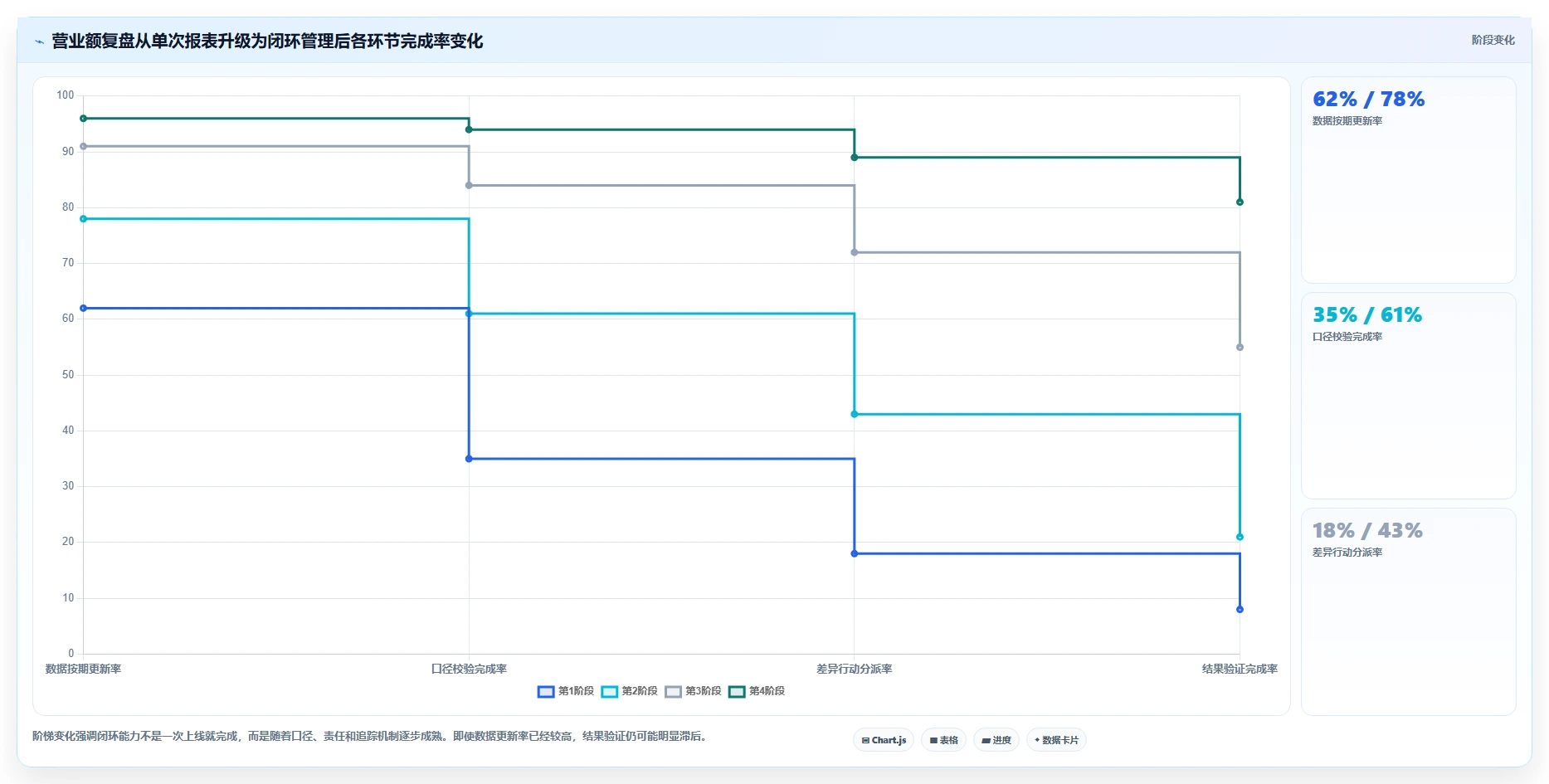Viewport: 1549px width, 784px height.
Task: Select 第3阶段 point at 差异行动分派率 (72)
Action: (855, 252)
